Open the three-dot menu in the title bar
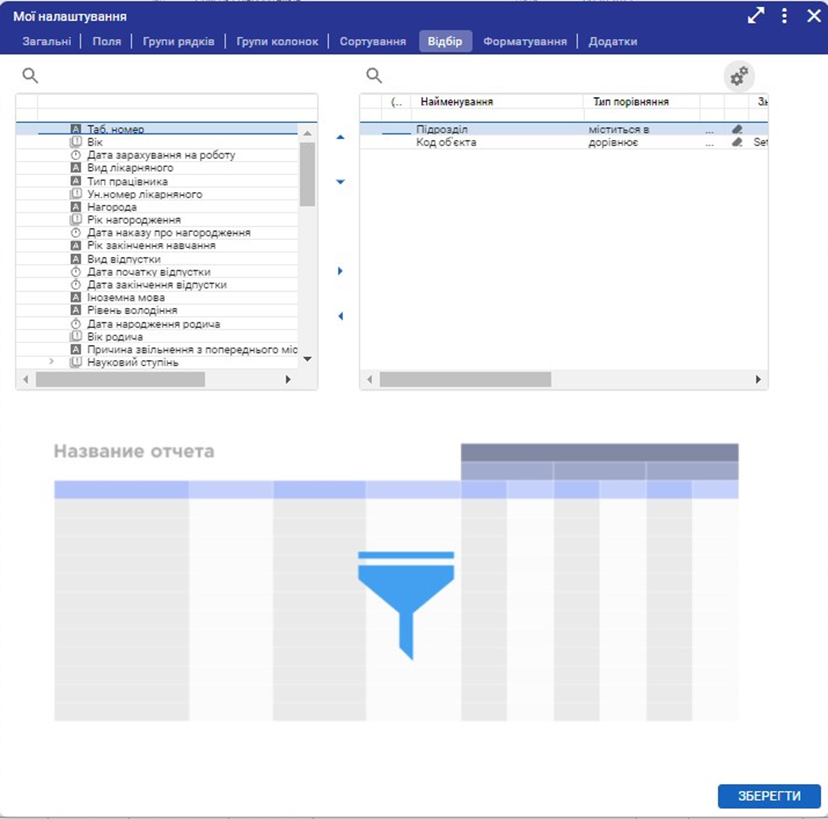Screen dimensions: 828x819 [x=785, y=16]
